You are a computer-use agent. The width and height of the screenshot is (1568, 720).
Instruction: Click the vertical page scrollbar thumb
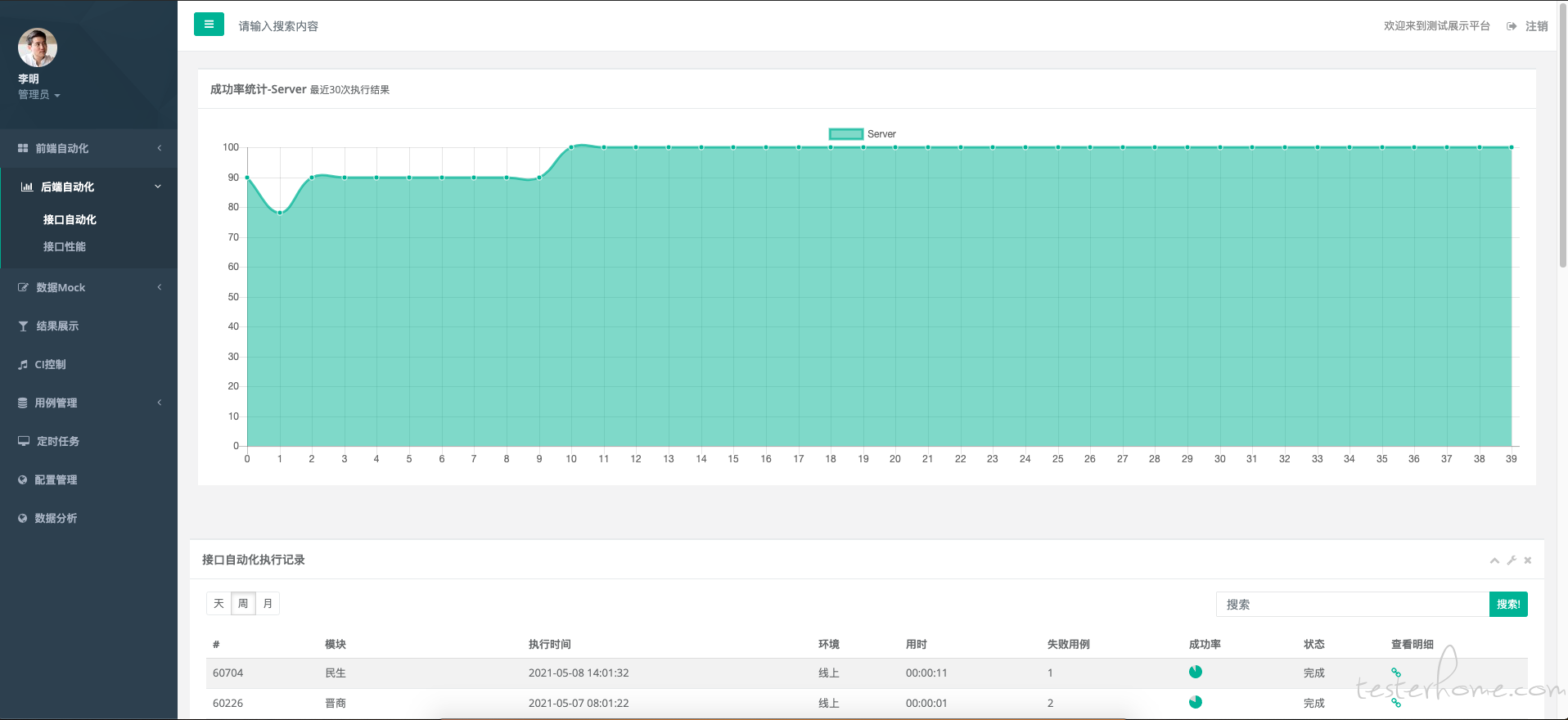[1562, 134]
